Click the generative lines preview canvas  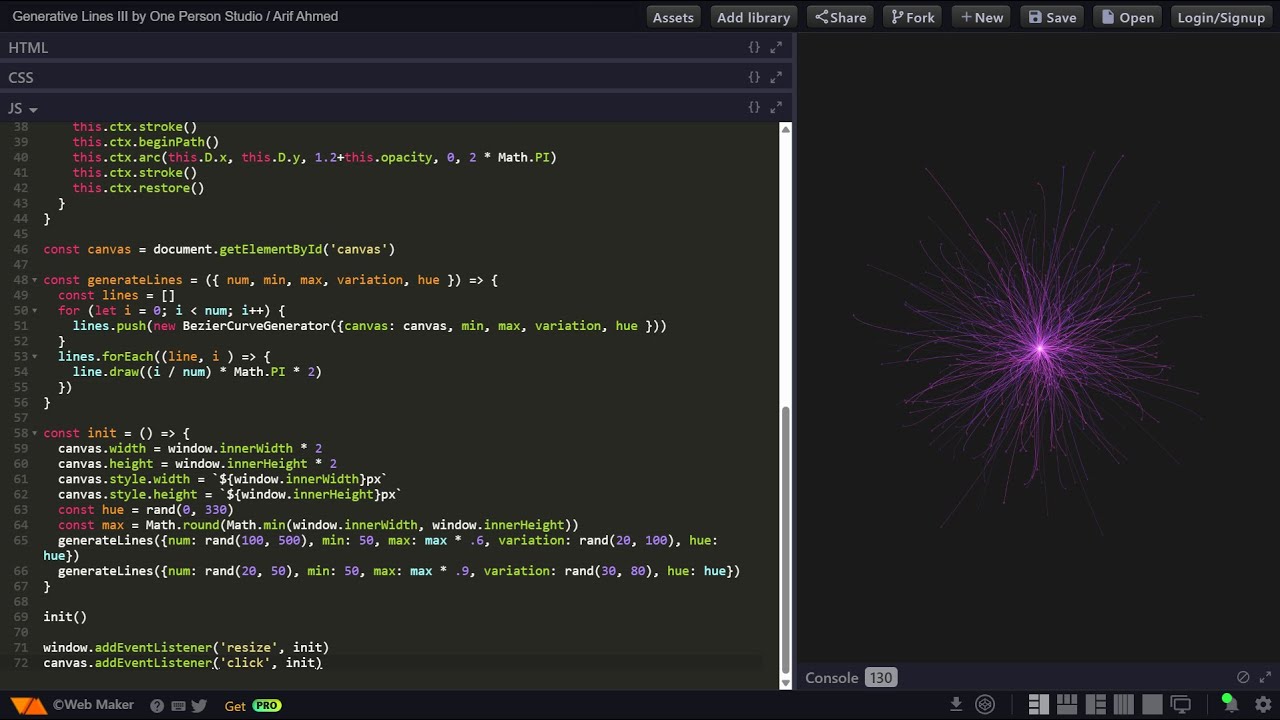tap(1038, 350)
